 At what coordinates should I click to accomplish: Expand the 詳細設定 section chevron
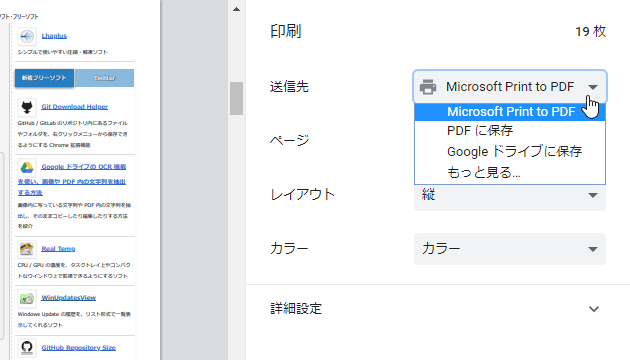click(x=594, y=309)
